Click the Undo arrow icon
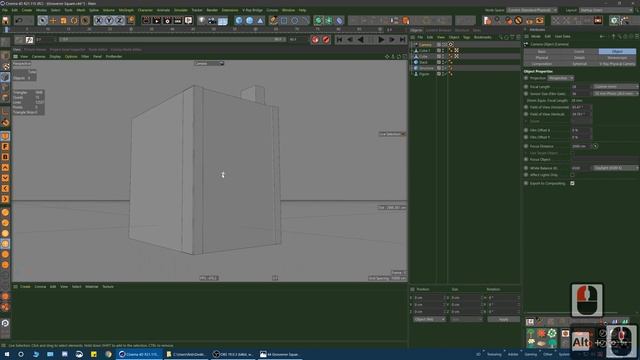This screenshot has height=360, width=640. point(19,20)
